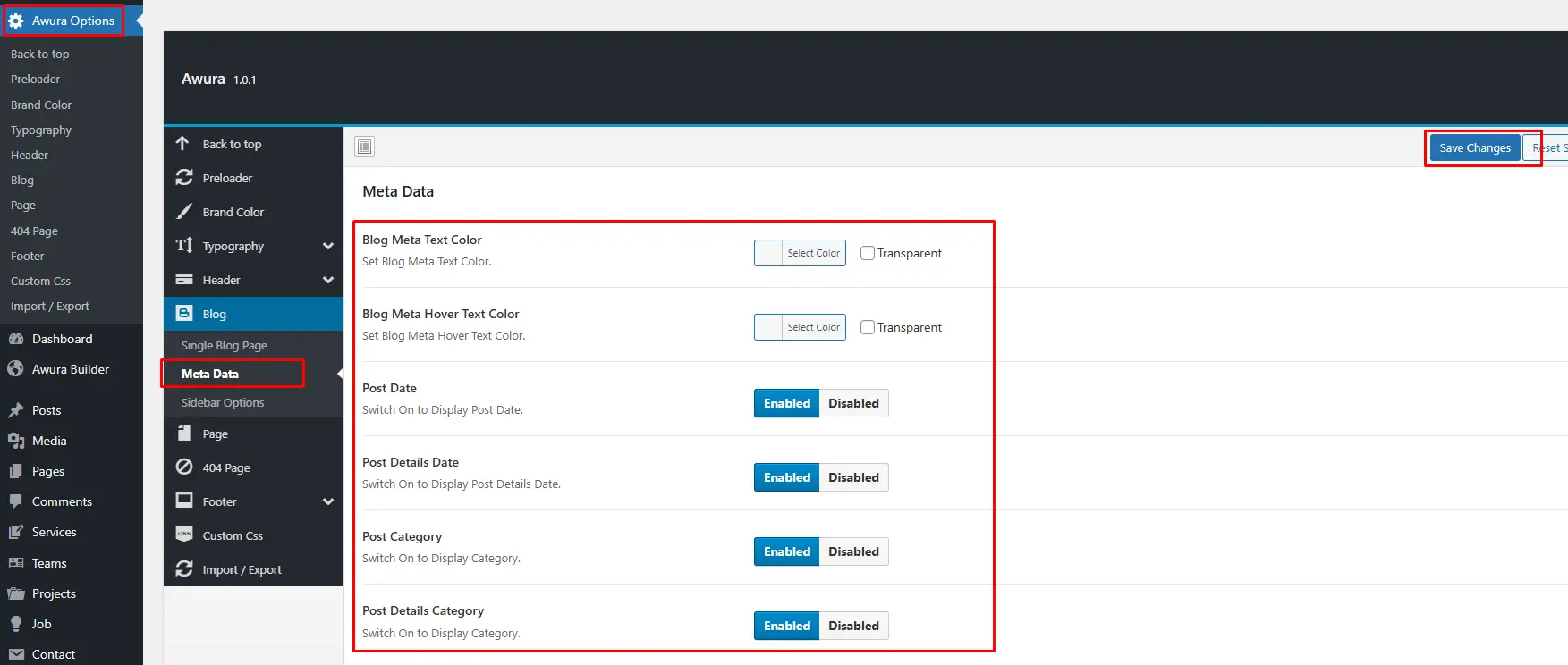Click the Preloader refresh icon in options panel
The height and width of the screenshot is (665, 1568).
[184, 178]
